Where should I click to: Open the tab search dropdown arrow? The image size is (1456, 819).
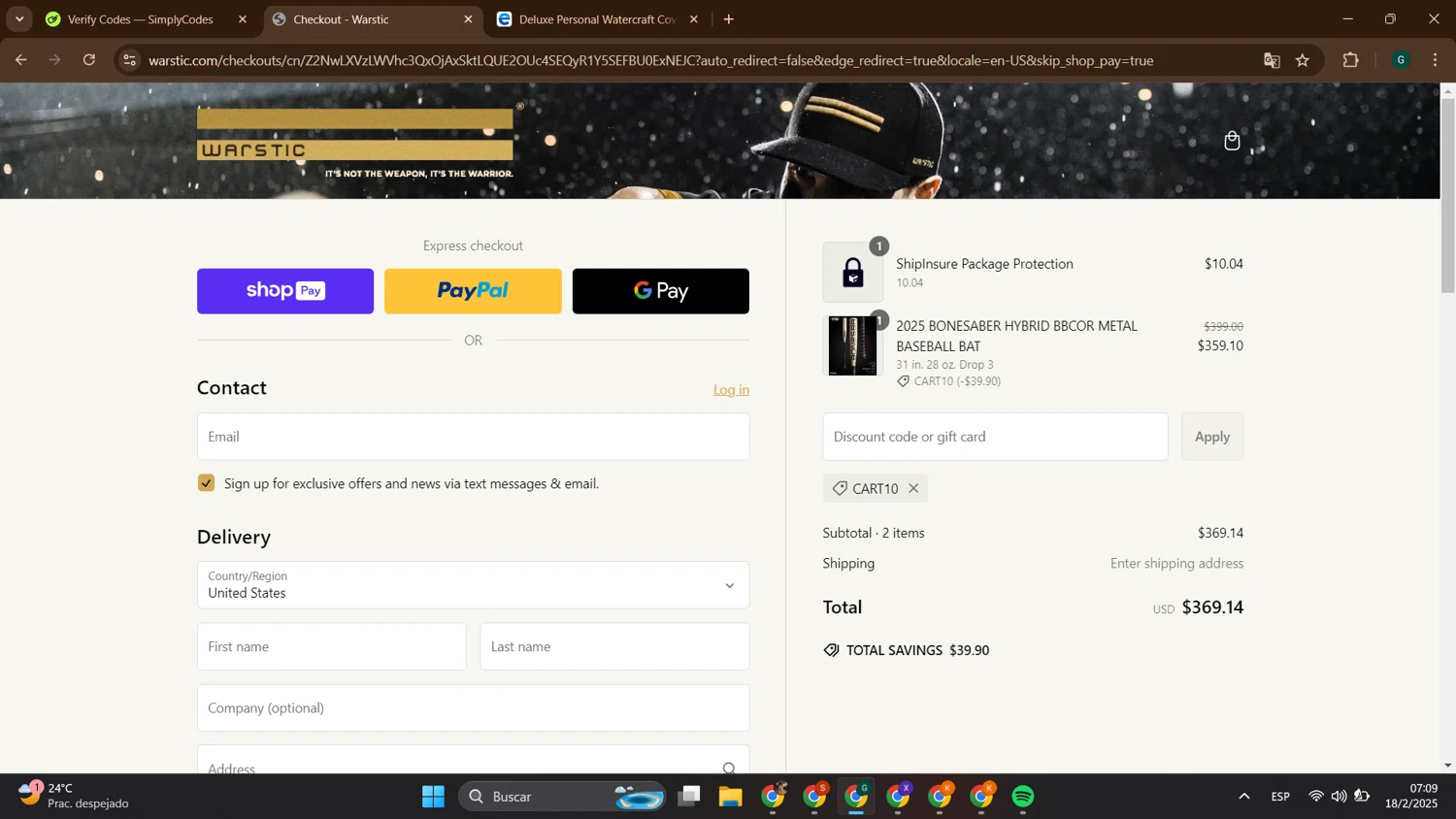[x=19, y=19]
